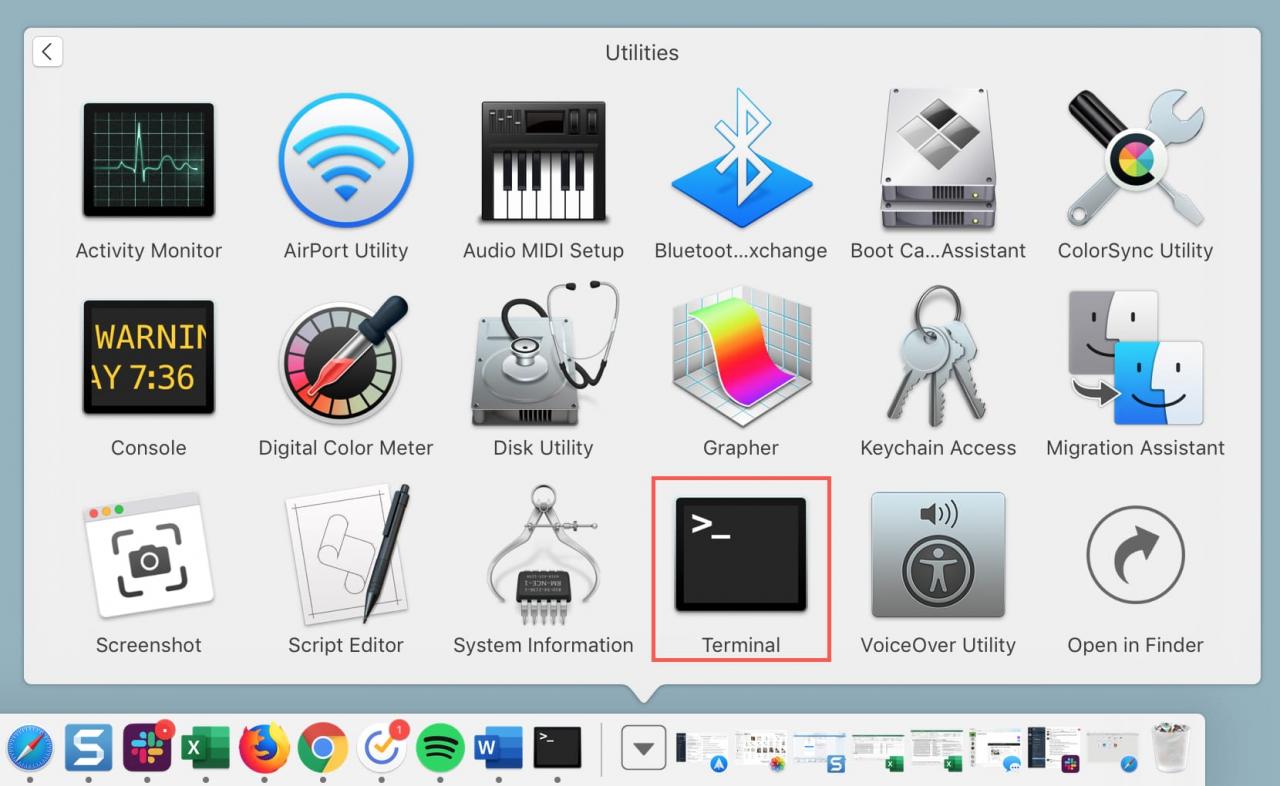Launch Migration Assistant

[1135, 357]
